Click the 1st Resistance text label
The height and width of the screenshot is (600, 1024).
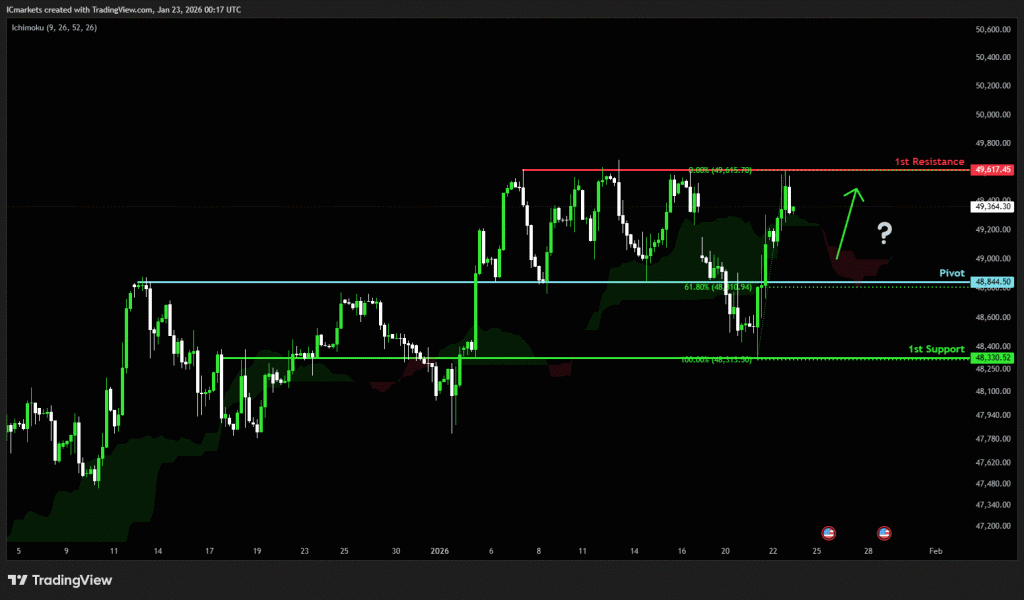click(x=929, y=161)
